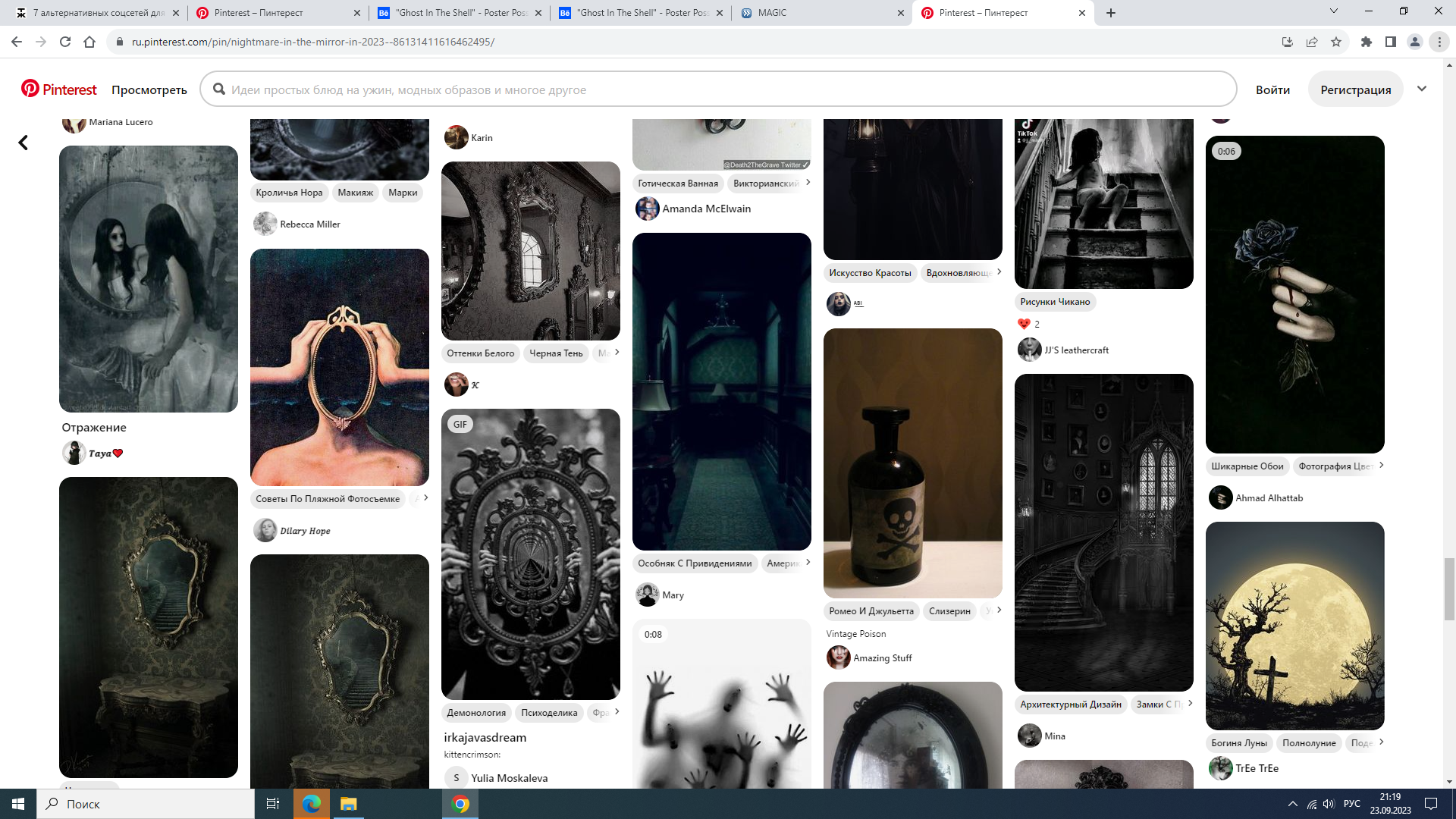The height and width of the screenshot is (819, 1456).
Task: Open the Chrome profile avatar icon
Action: click(1415, 42)
